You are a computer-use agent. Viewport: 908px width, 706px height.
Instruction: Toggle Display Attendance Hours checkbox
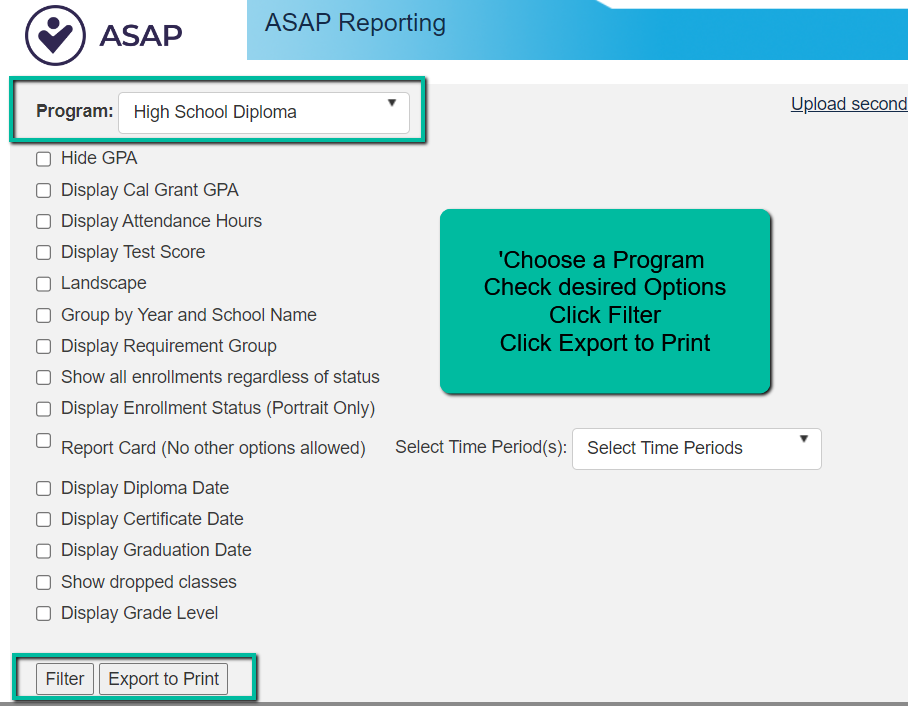tap(43, 221)
